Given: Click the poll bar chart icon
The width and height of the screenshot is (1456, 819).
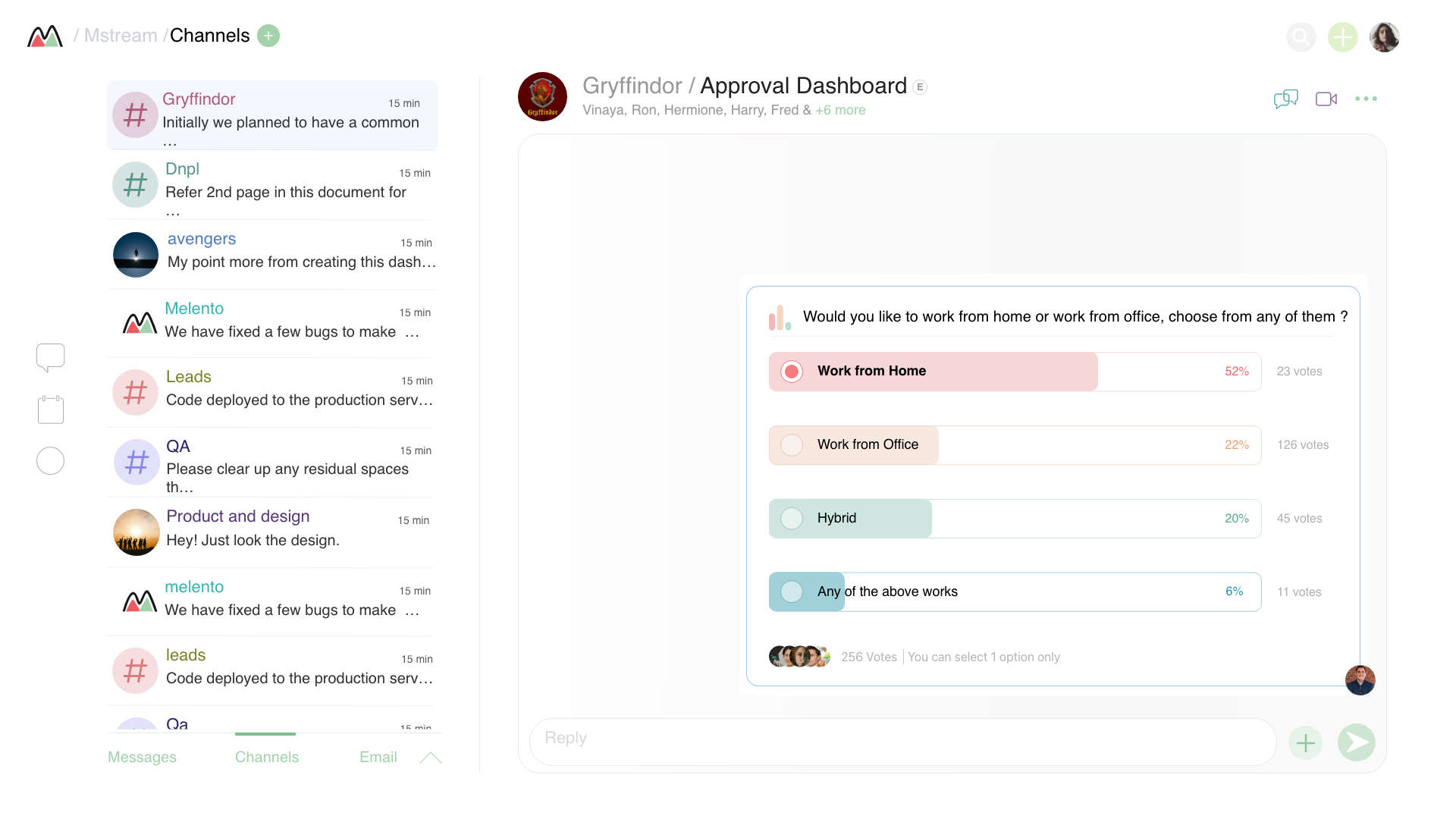Looking at the screenshot, I should click(x=780, y=318).
